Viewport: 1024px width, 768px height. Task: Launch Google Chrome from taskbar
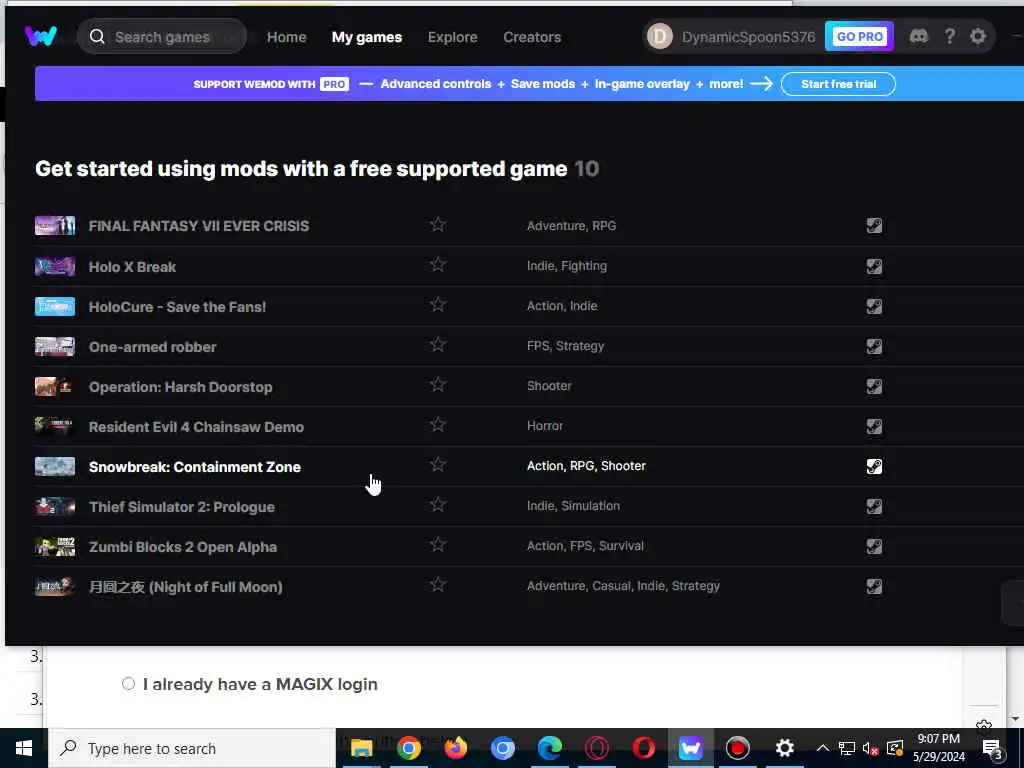pyautogui.click(x=408, y=748)
